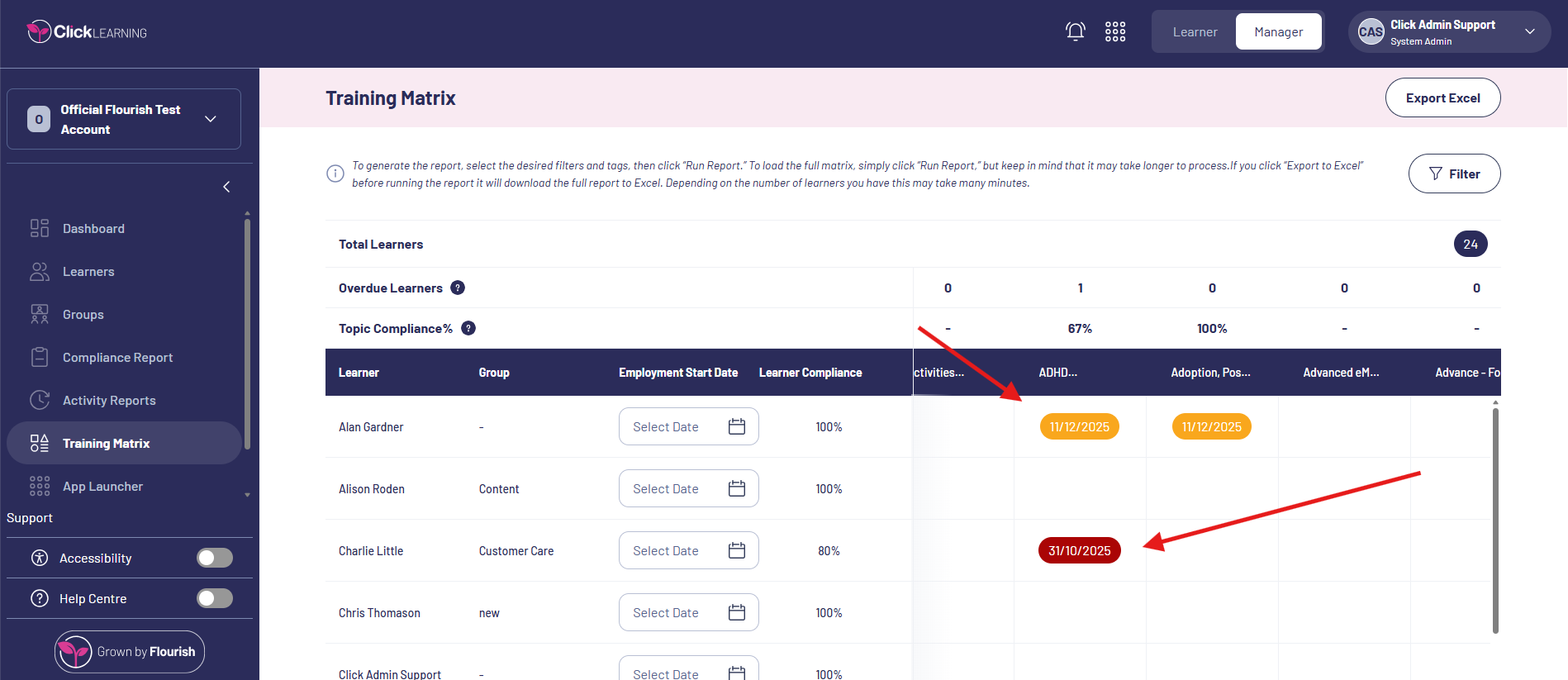Screen dimensions: 1568x680
Task: Go to Compliance Report in sidebar
Action: (117, 358)
